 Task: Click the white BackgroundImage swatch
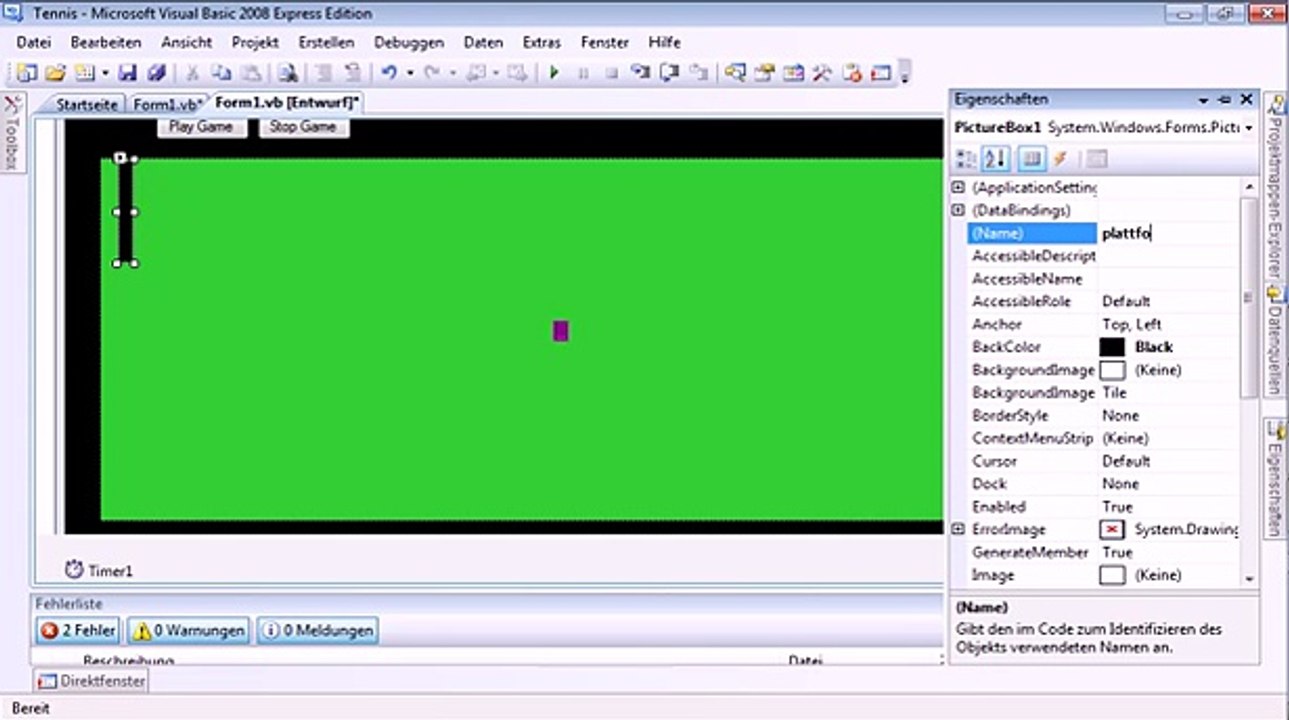coord(1112,370)
